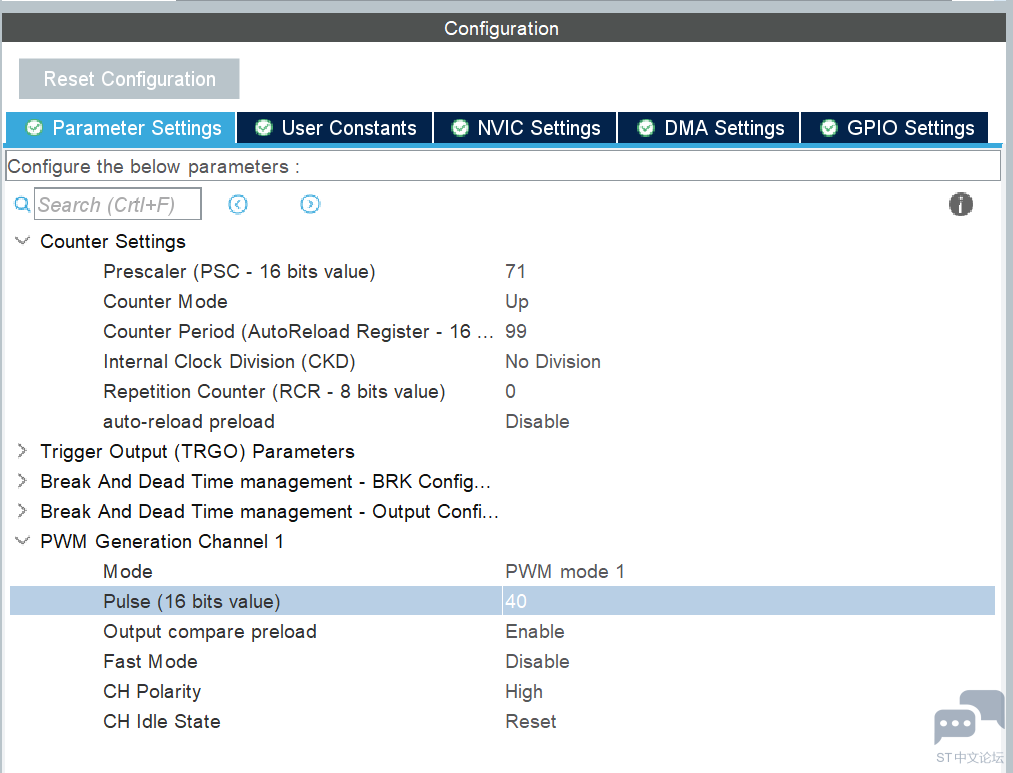The image size is (1013, 773).
Task: Go to previous search result arrow
Action: pyautogui.click(x=238, y=205)
